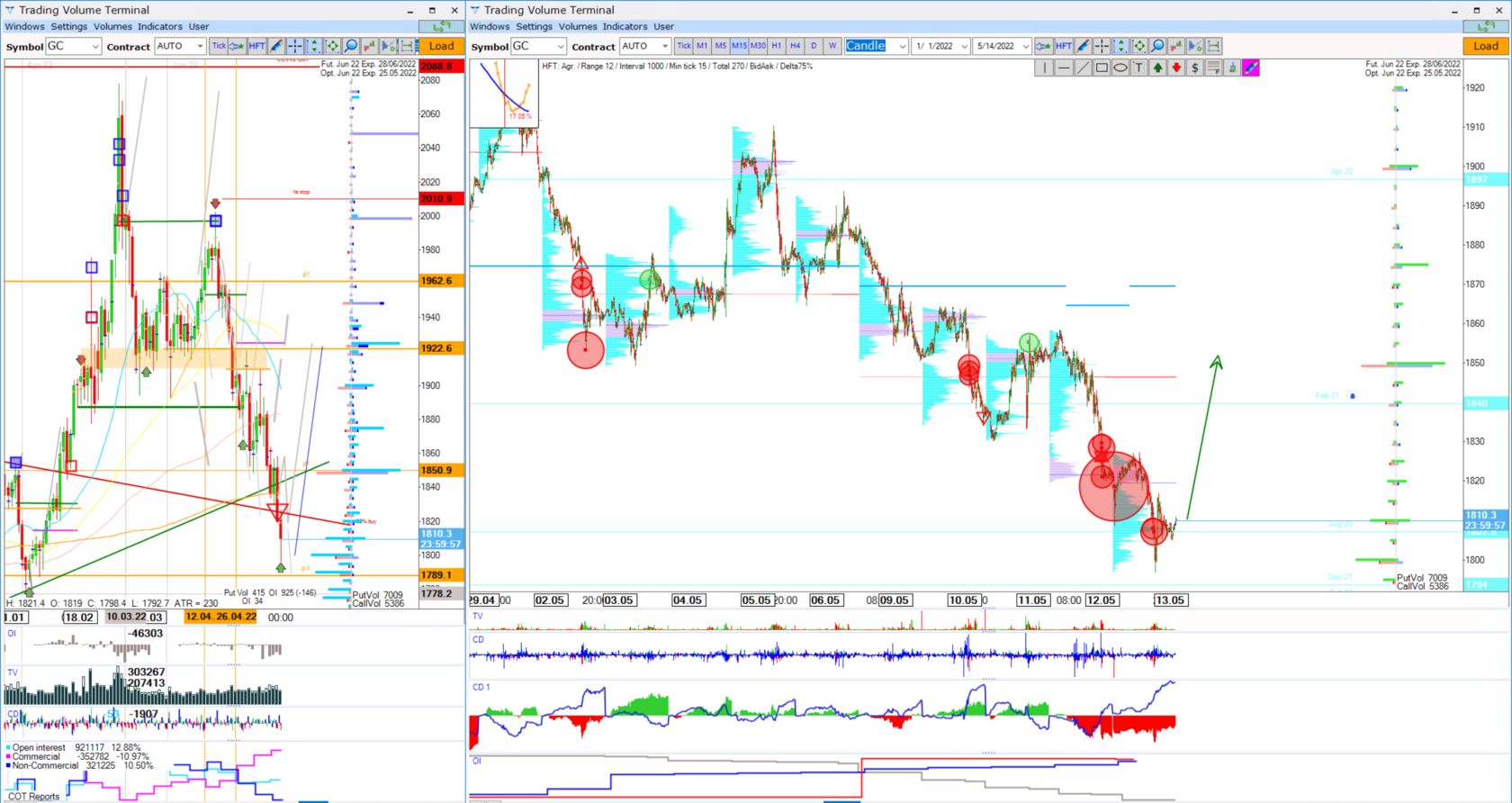Open the Candle chart type dropdown
The height and width of the screenshot is (803, 1512).
(x=876, y=46)
